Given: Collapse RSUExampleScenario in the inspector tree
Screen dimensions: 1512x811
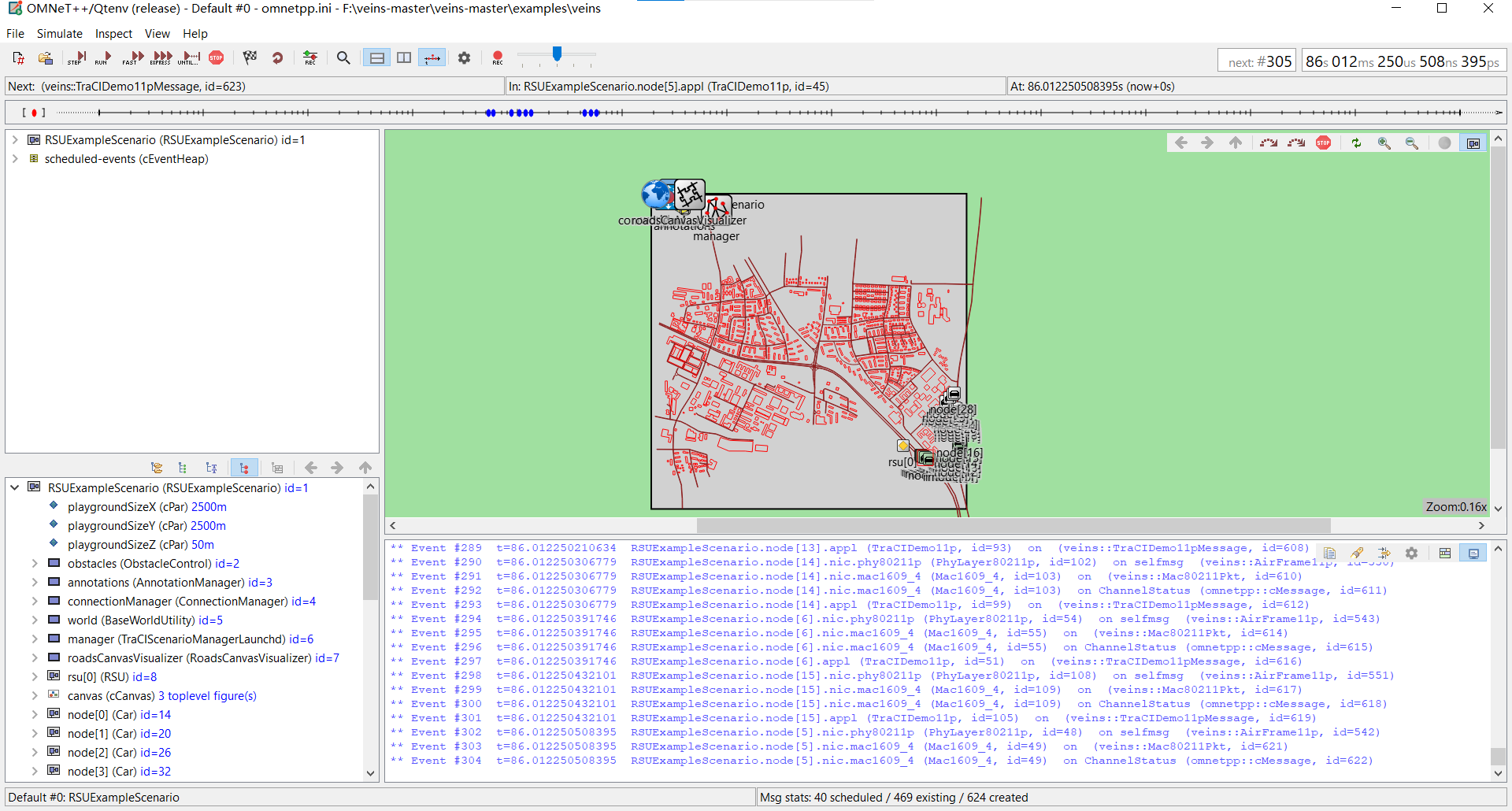Looking at the screenshot, I should pos(15,487).
